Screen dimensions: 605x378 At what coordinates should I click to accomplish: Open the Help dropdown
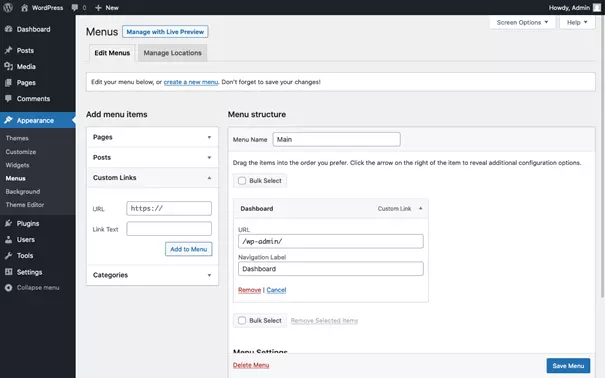point(577,22)
